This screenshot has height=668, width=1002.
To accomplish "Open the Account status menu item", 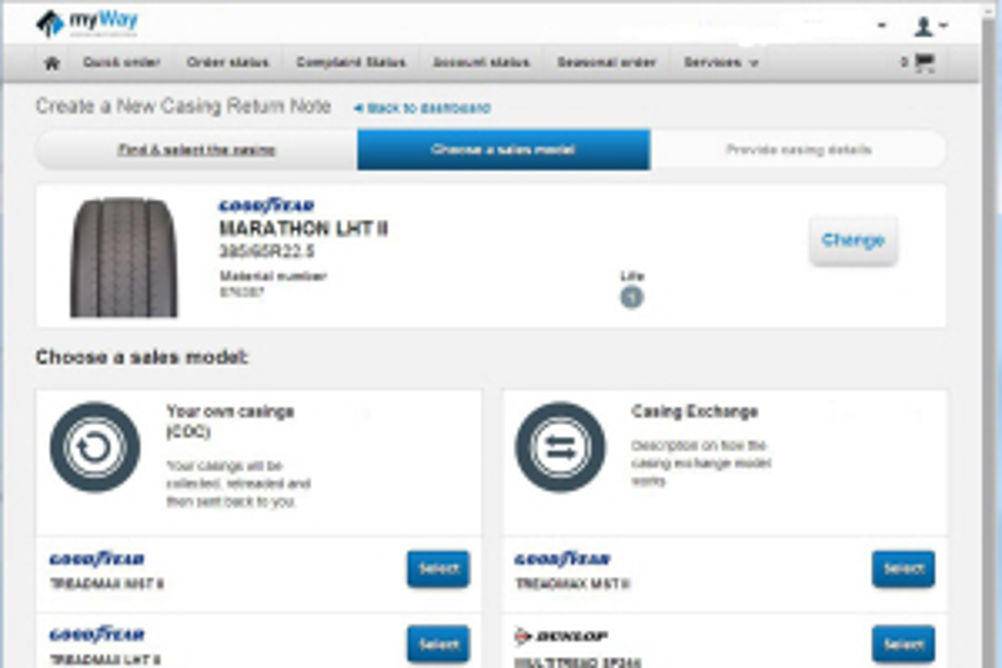I will pos(481,62).
